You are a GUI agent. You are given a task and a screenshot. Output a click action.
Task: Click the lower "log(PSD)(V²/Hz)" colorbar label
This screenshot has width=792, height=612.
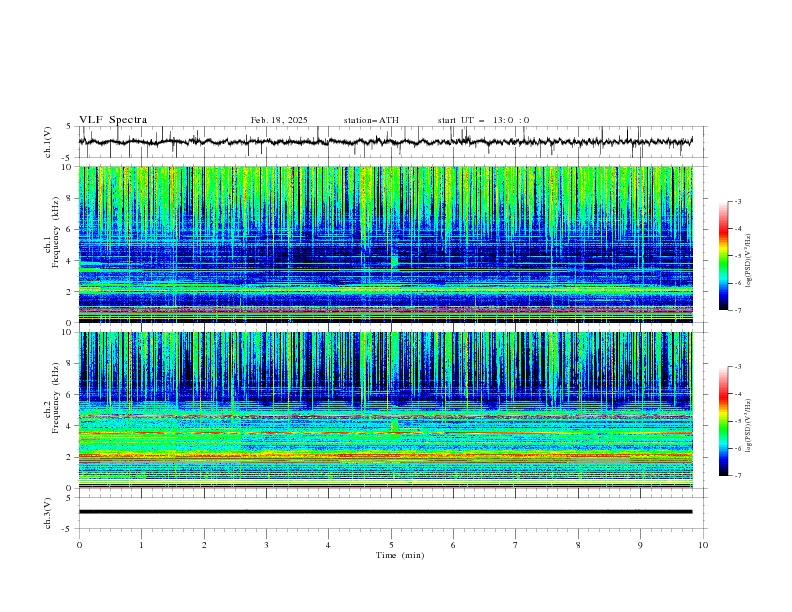pyautogui.click(x=748, y=426)
